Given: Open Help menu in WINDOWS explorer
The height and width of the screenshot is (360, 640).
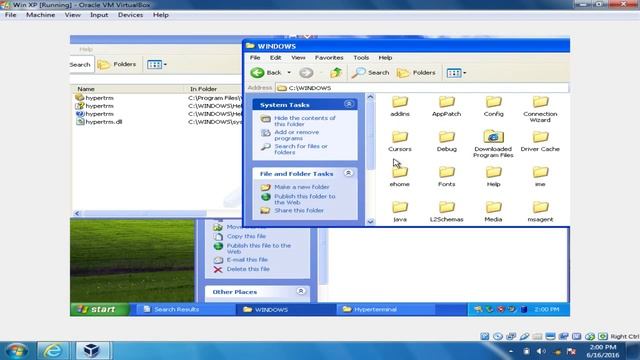Looking at the screenshot, I should tap(385, 58).
